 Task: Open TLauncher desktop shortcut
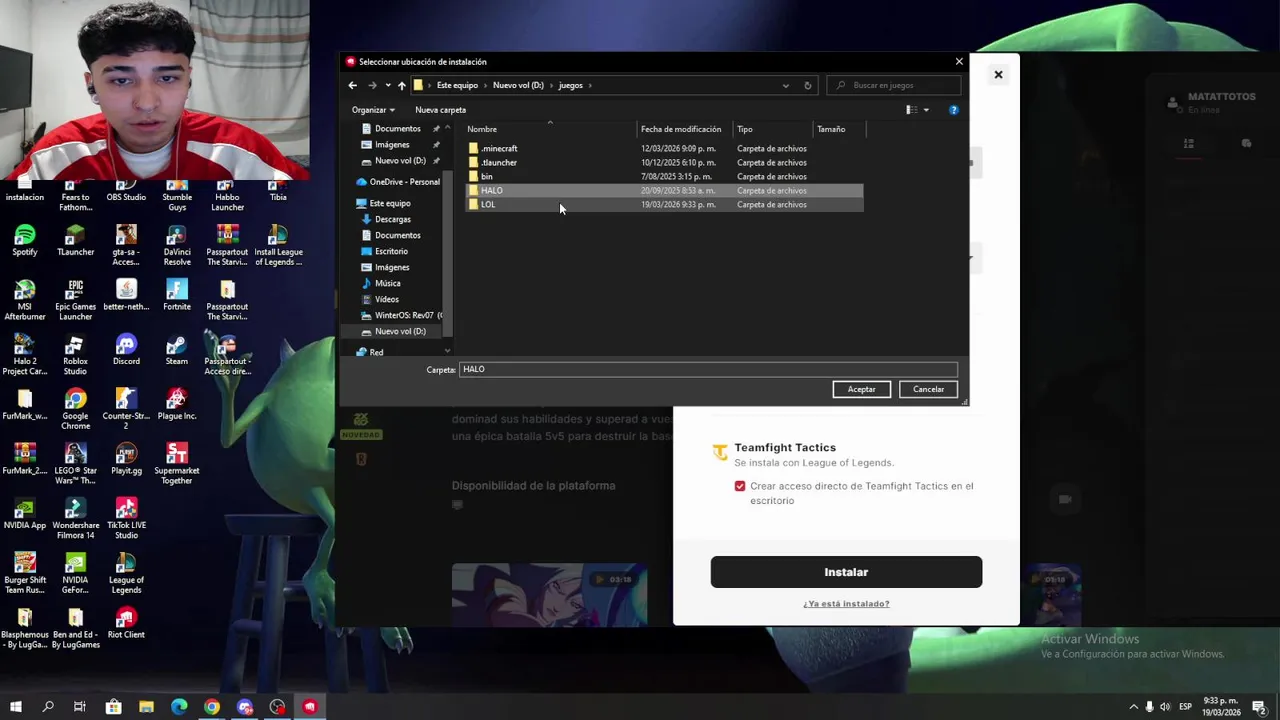click(75, 240)
